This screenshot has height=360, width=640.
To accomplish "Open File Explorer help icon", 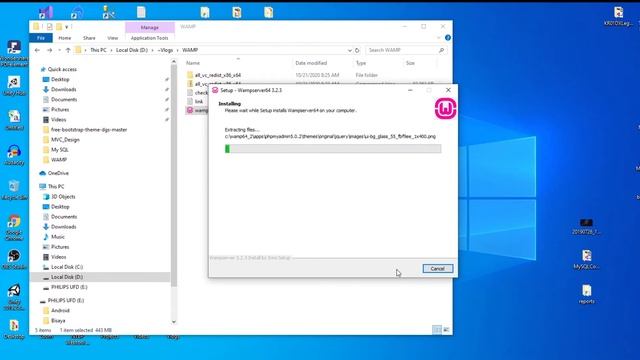I will click(x=448, y=38).
